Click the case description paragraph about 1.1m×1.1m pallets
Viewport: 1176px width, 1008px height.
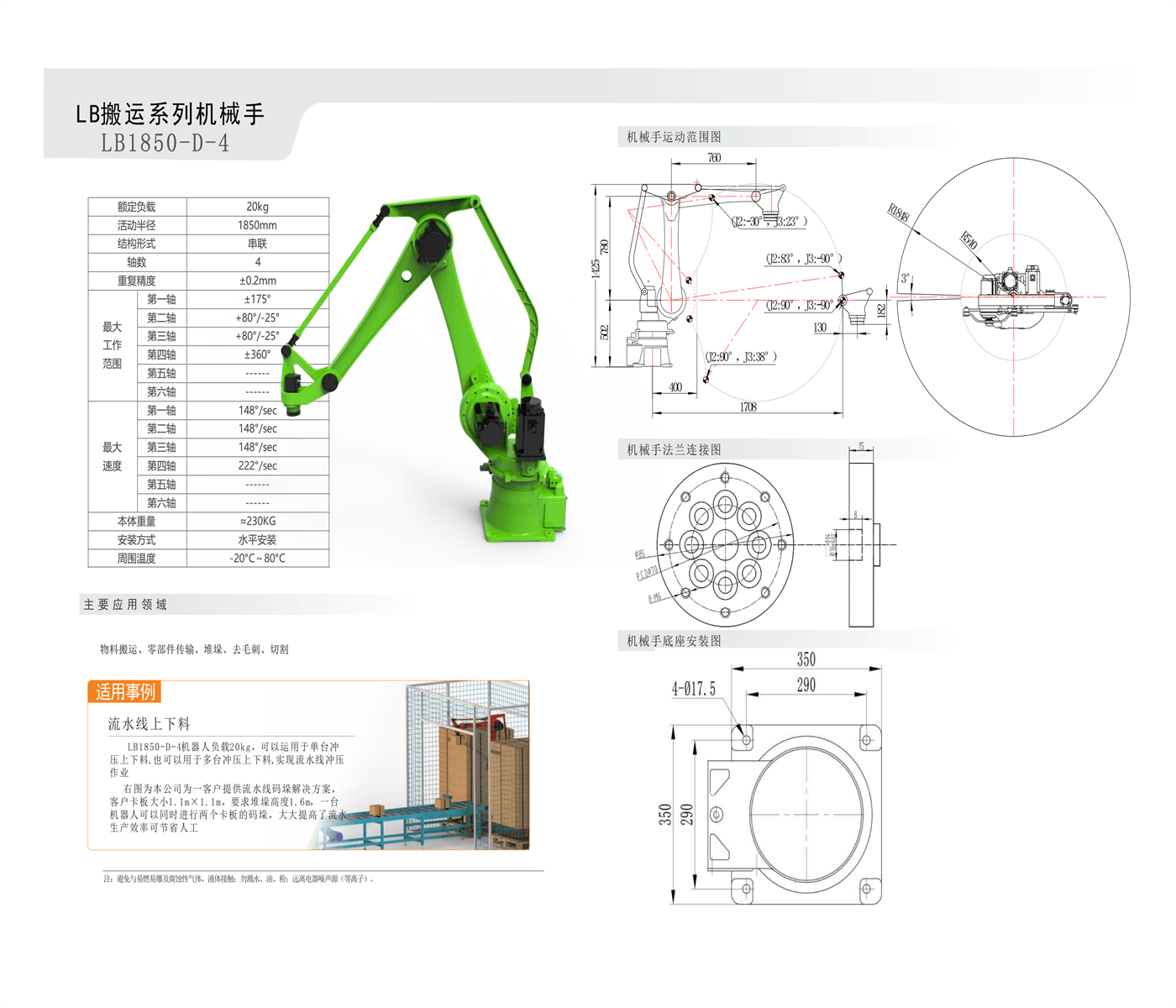(227, 808)
